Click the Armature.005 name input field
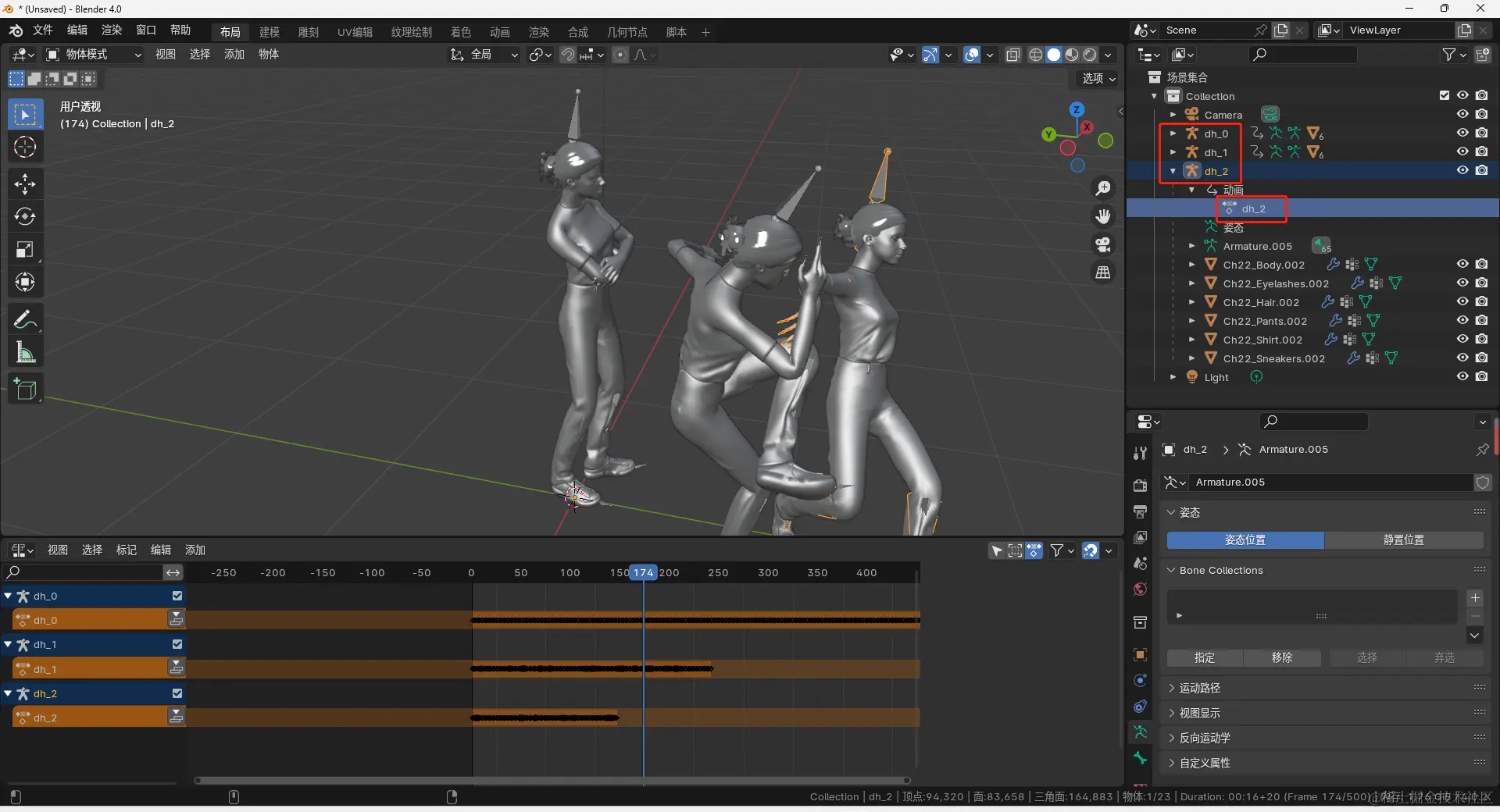 click(1328, 483)
